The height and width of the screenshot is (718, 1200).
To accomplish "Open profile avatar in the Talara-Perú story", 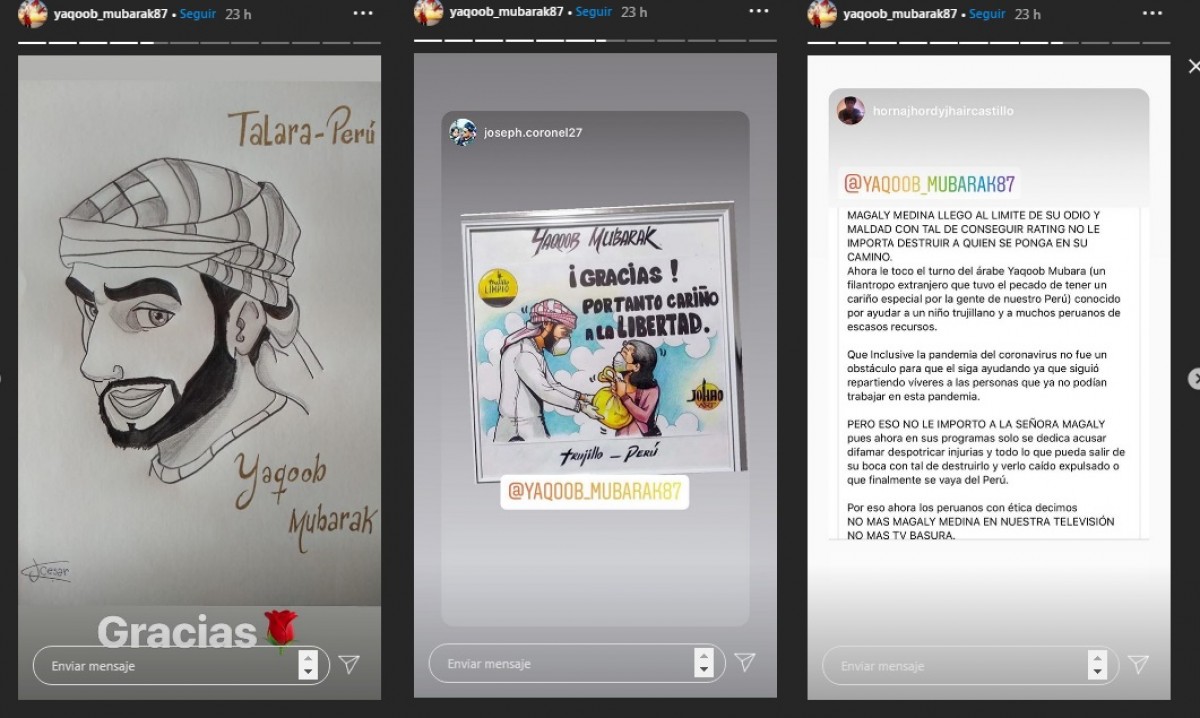I will click(x=32, y=14).
